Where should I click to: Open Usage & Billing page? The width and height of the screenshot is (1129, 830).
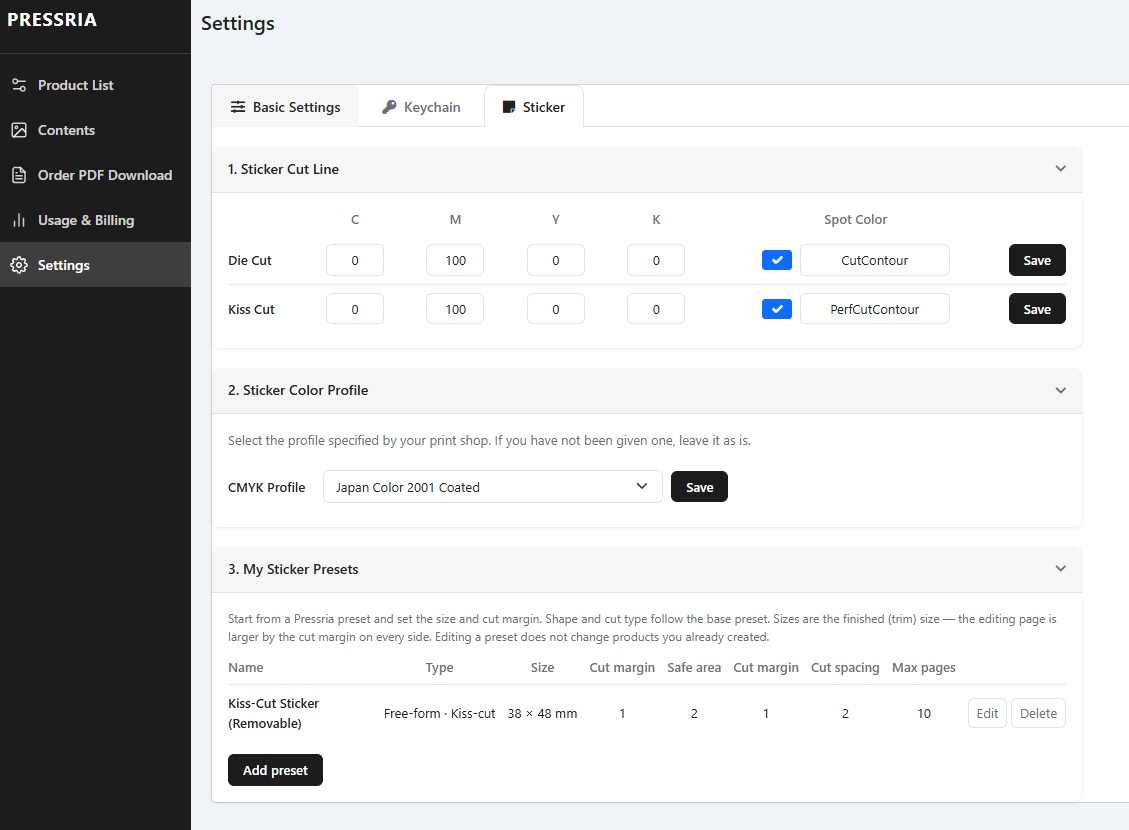coord(95,220)
